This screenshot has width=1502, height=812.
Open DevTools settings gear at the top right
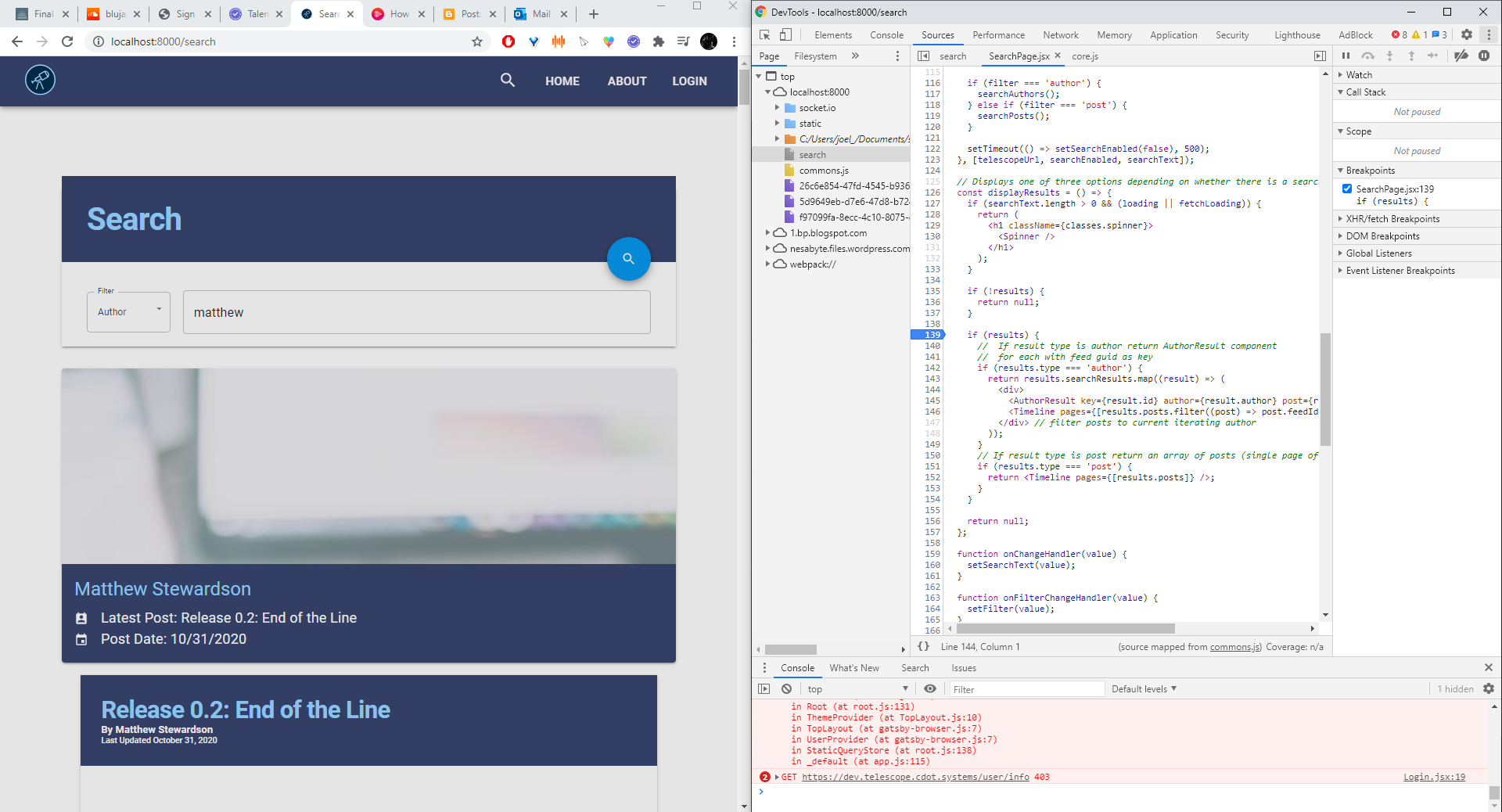[x=1467, y=34]
